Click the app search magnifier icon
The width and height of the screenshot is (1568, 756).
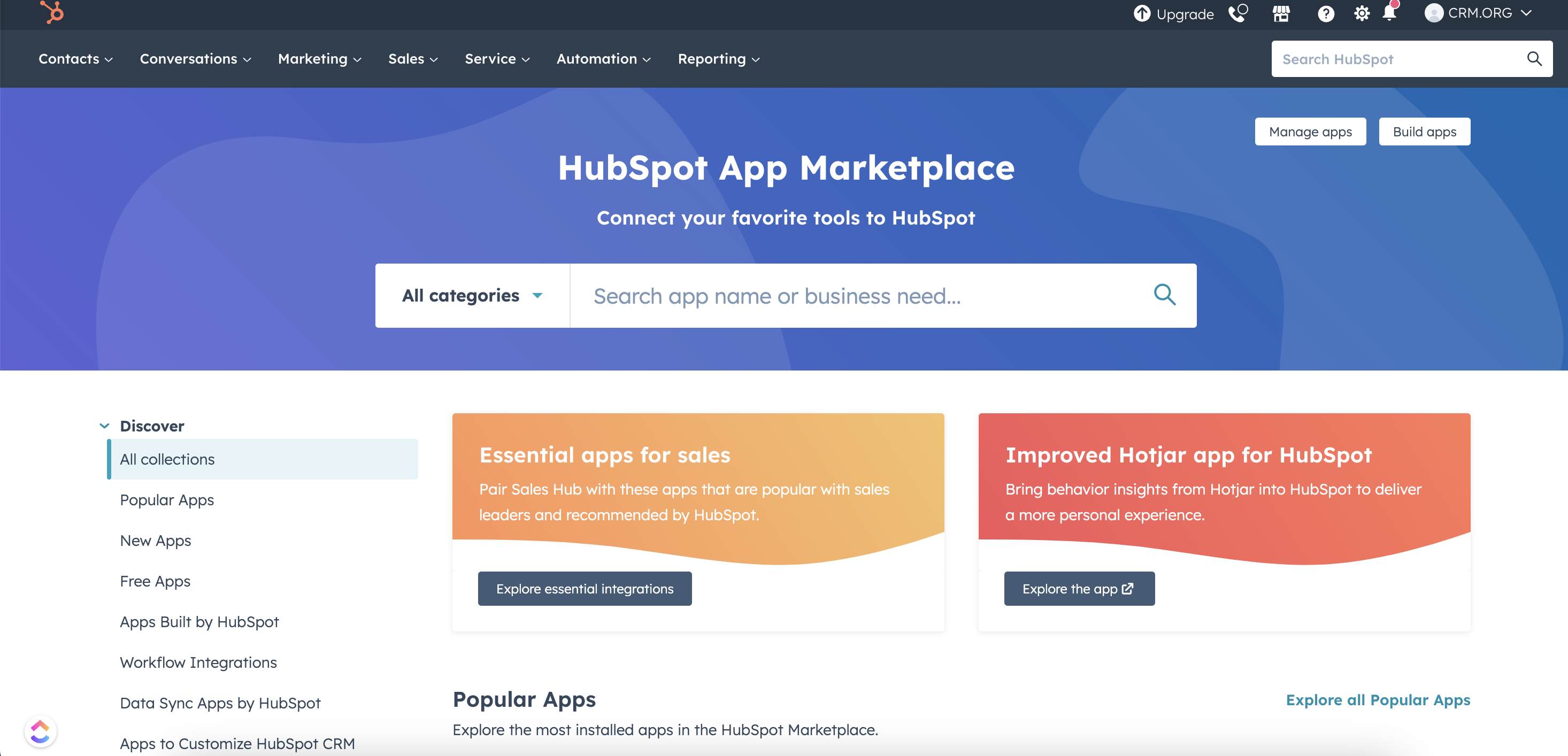[1164, 295]
